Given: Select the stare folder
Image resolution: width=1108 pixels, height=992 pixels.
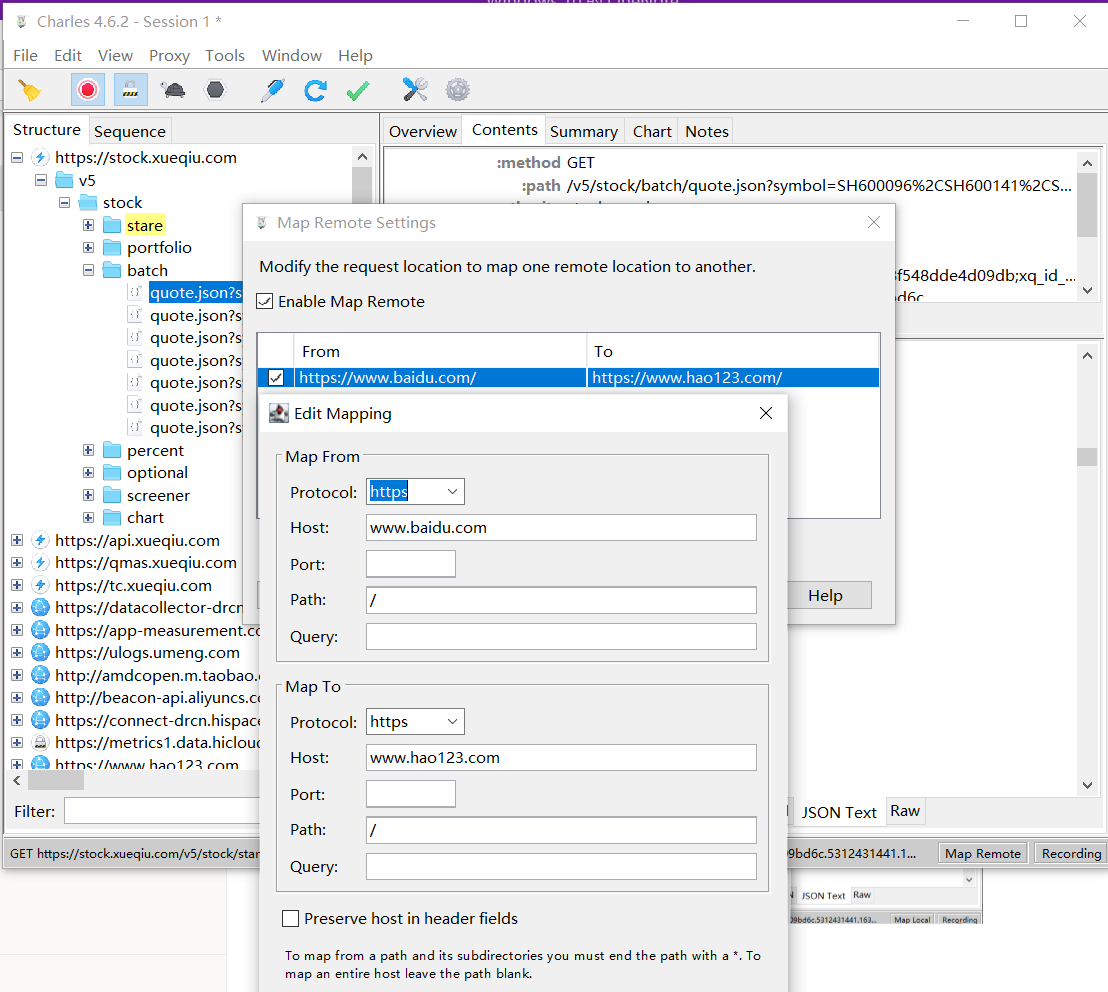Looking at the screenshot, I should 145,225.
